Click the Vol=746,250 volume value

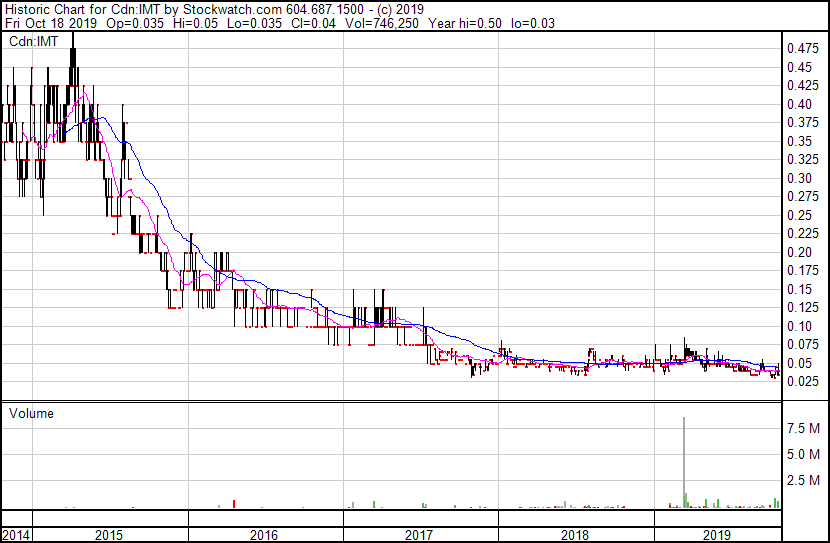382,23
